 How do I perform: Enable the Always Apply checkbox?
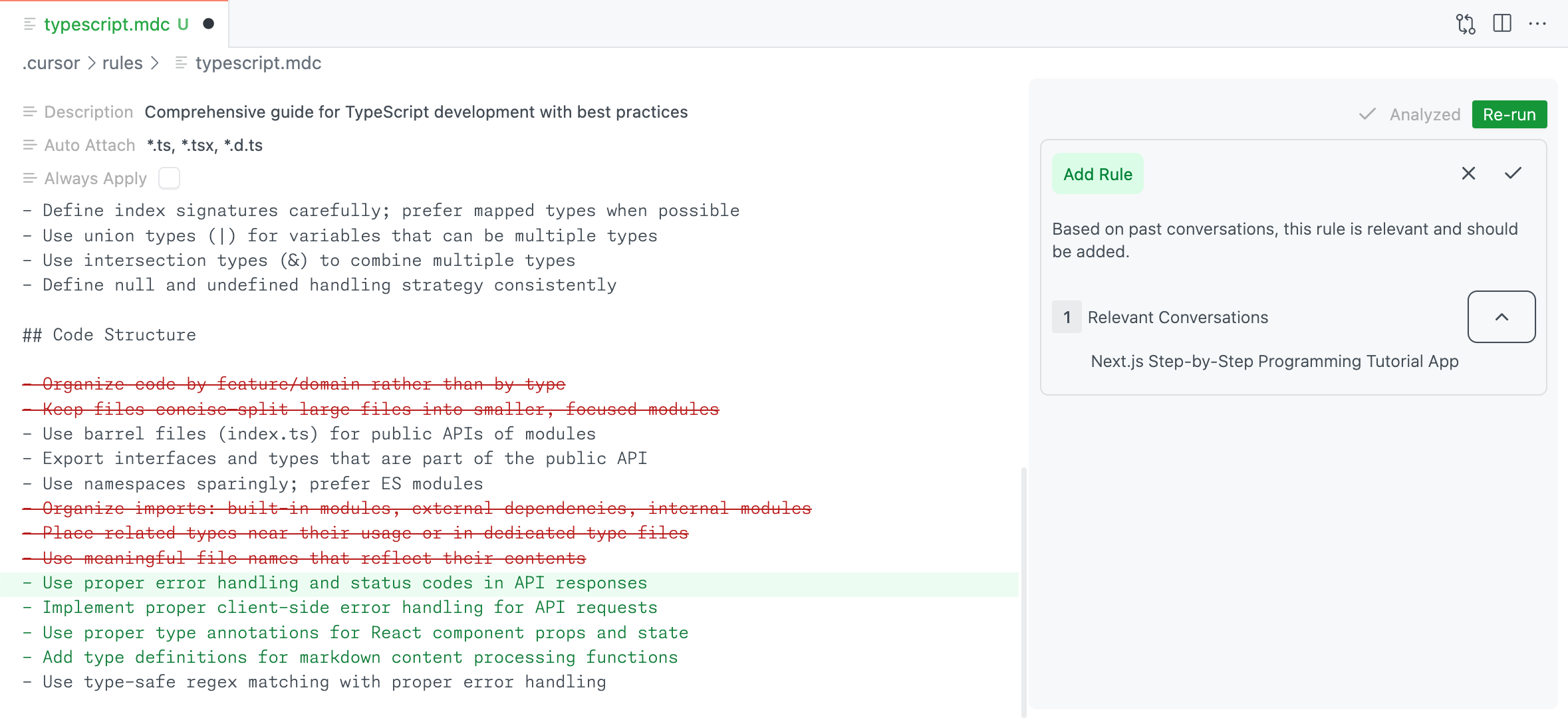tap(169, 178)
